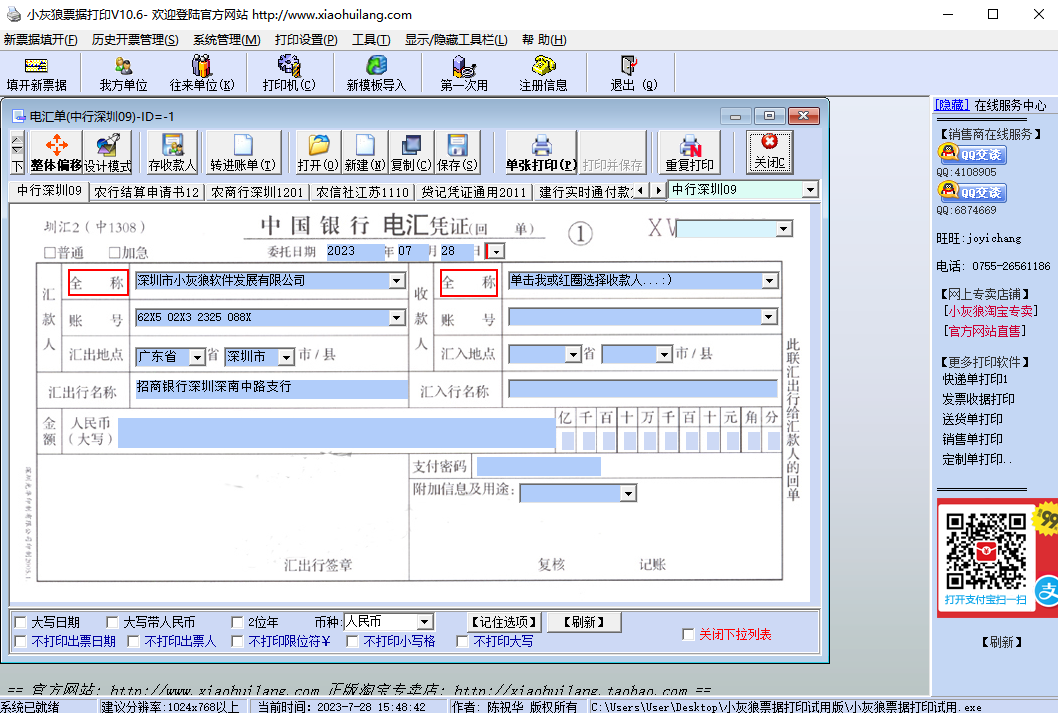Click 打开(O) folder icon
The image size is (1058, 713).
pyautogui.click(x=318, y=152)
